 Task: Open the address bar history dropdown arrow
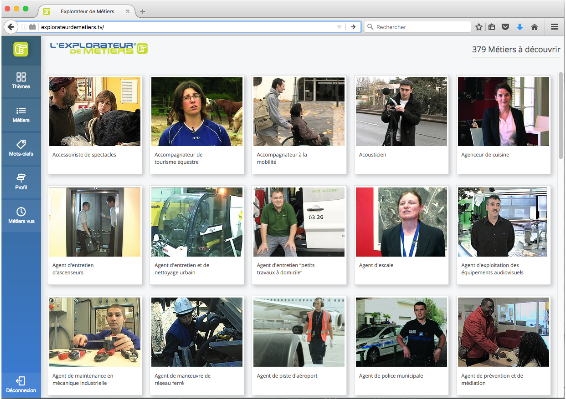[339, 27]
